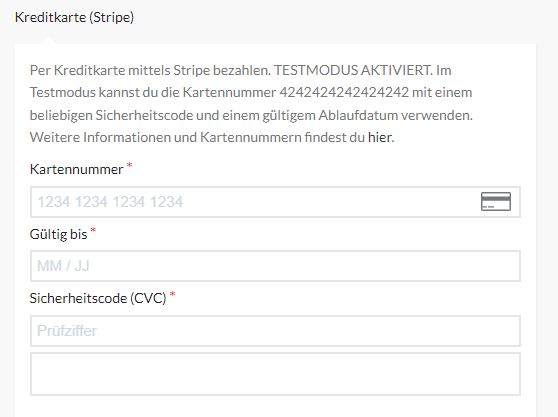Click the red asterisk next to Kartennummer
This screenshot has height=417, width=558.
coord(130,165)
